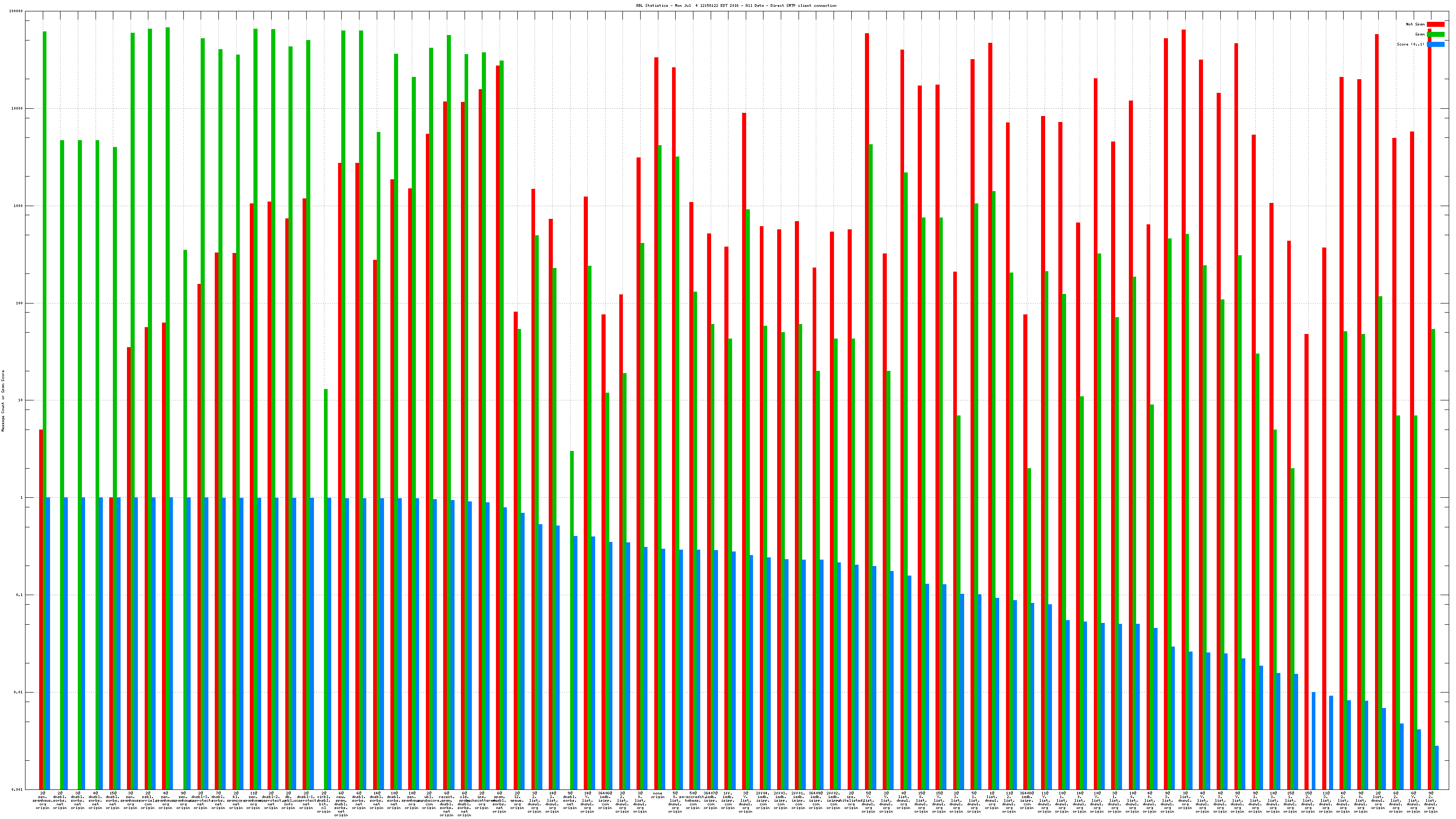Click the 'none origin' x-axis label
The height and width of the screenshot is (819, 1456).
(x=657, y=795)
